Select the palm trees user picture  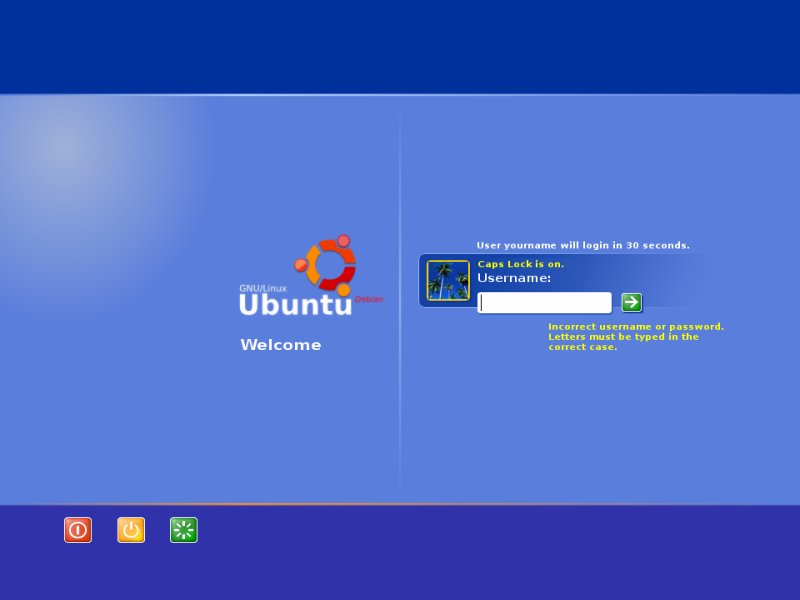448,281
